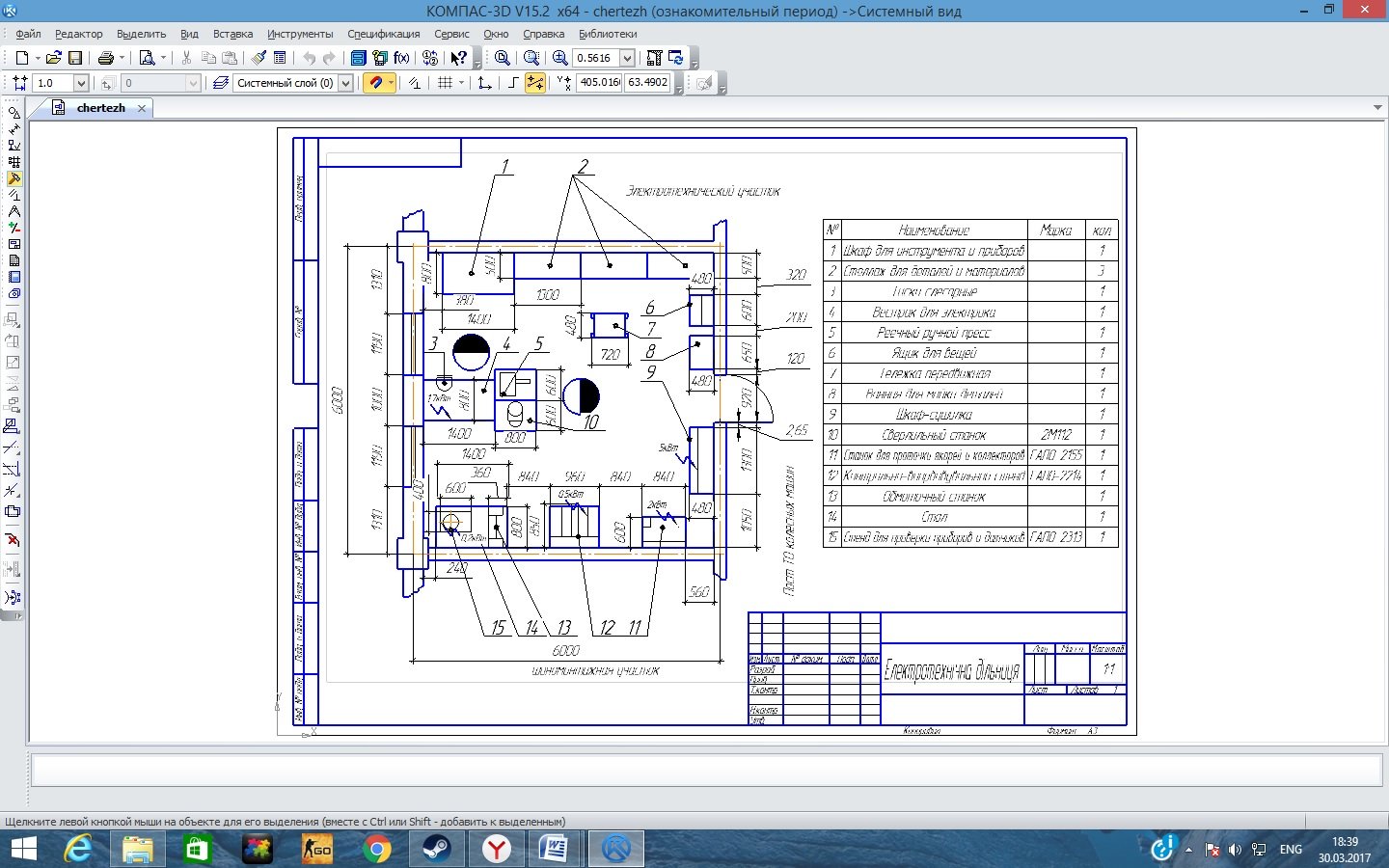Toggle the rounding mode button
Screen dimensions: 1389x868
(534, 83)
